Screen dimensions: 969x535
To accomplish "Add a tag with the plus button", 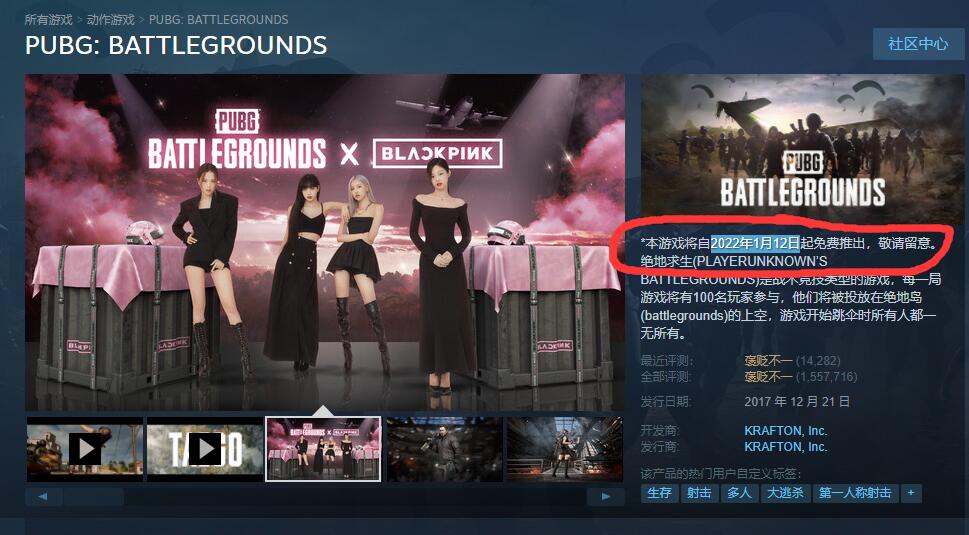I will pyautogui.click(x=911, y=493).
